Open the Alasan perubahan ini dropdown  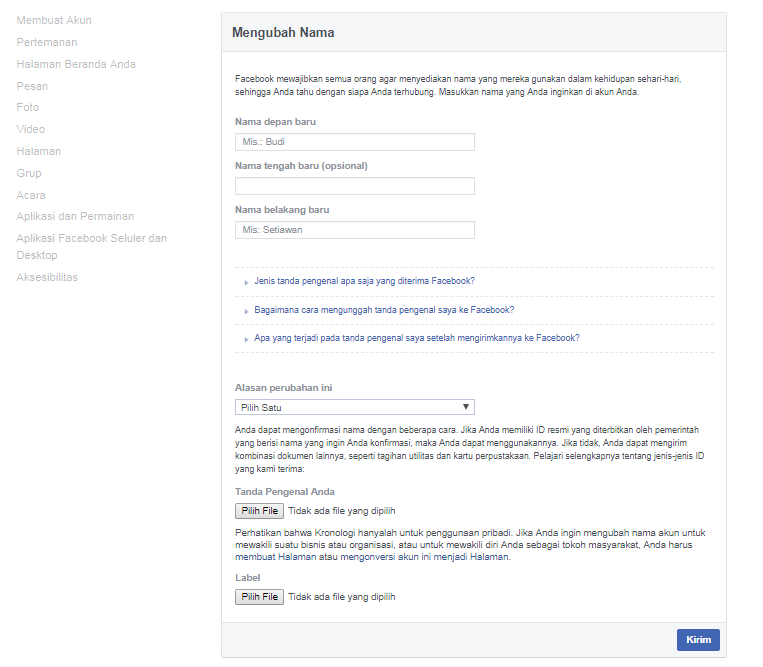(x=355, y=407)
